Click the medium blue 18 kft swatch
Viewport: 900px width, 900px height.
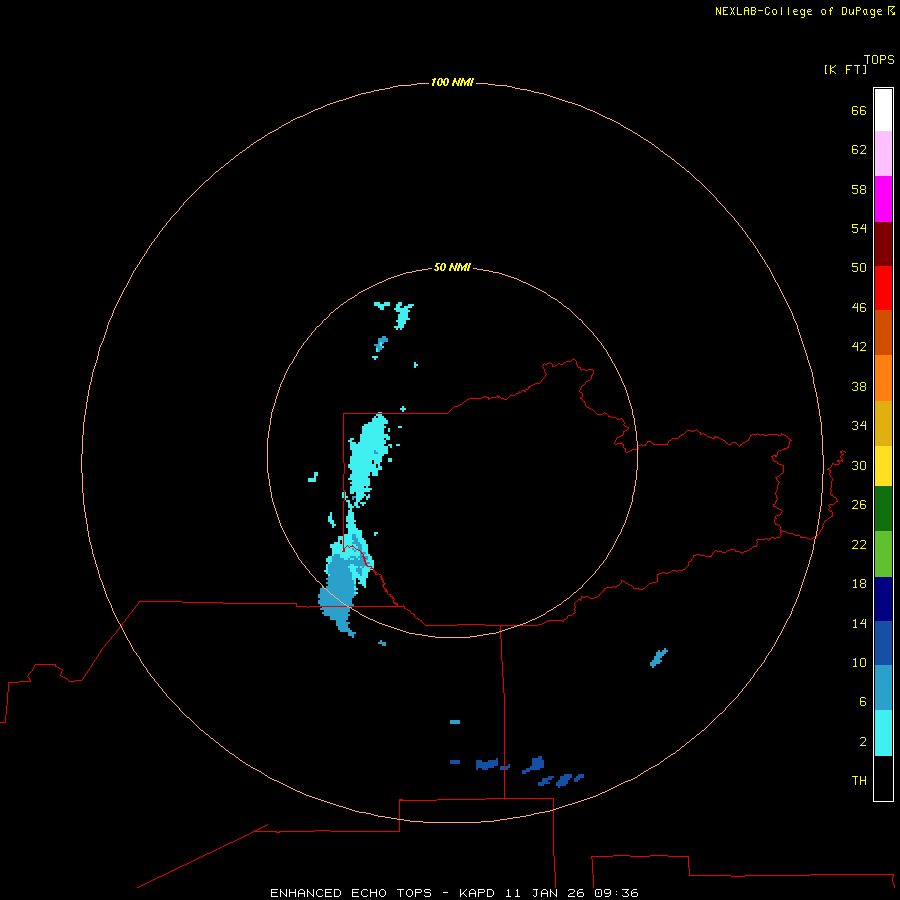[883, 643]
